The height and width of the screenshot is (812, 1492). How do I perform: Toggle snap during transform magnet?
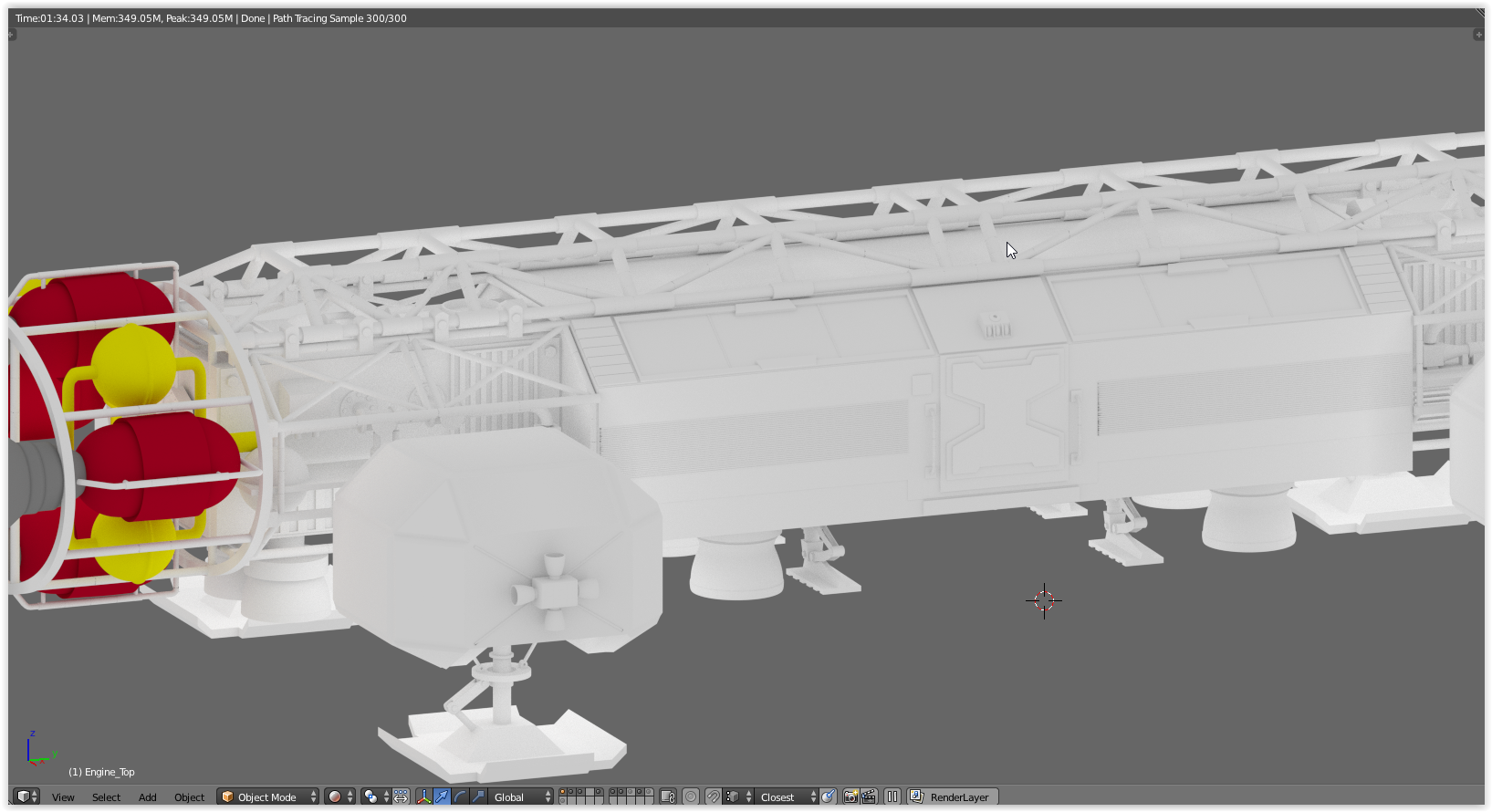pos(713,796)
